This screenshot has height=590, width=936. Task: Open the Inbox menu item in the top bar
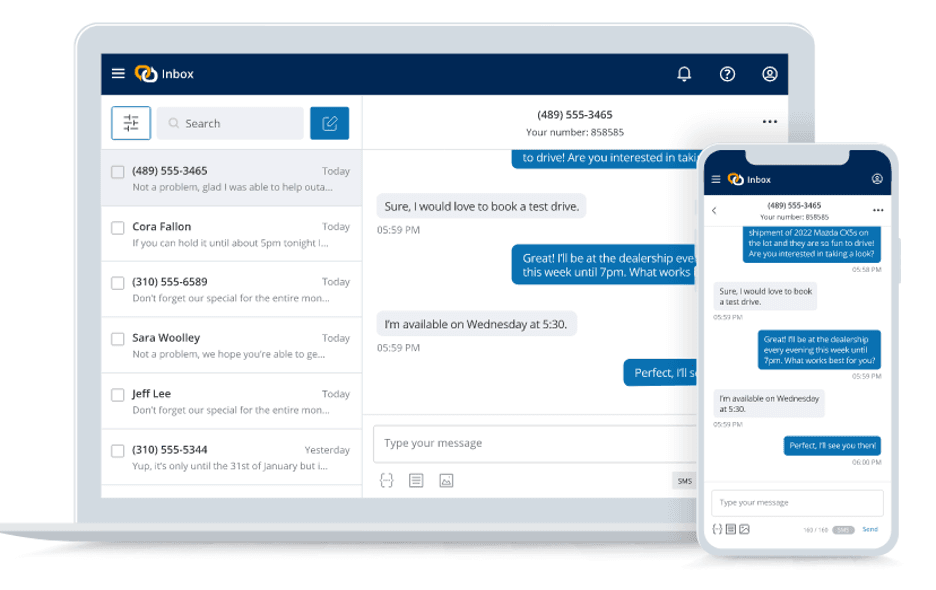coord(177,73)
